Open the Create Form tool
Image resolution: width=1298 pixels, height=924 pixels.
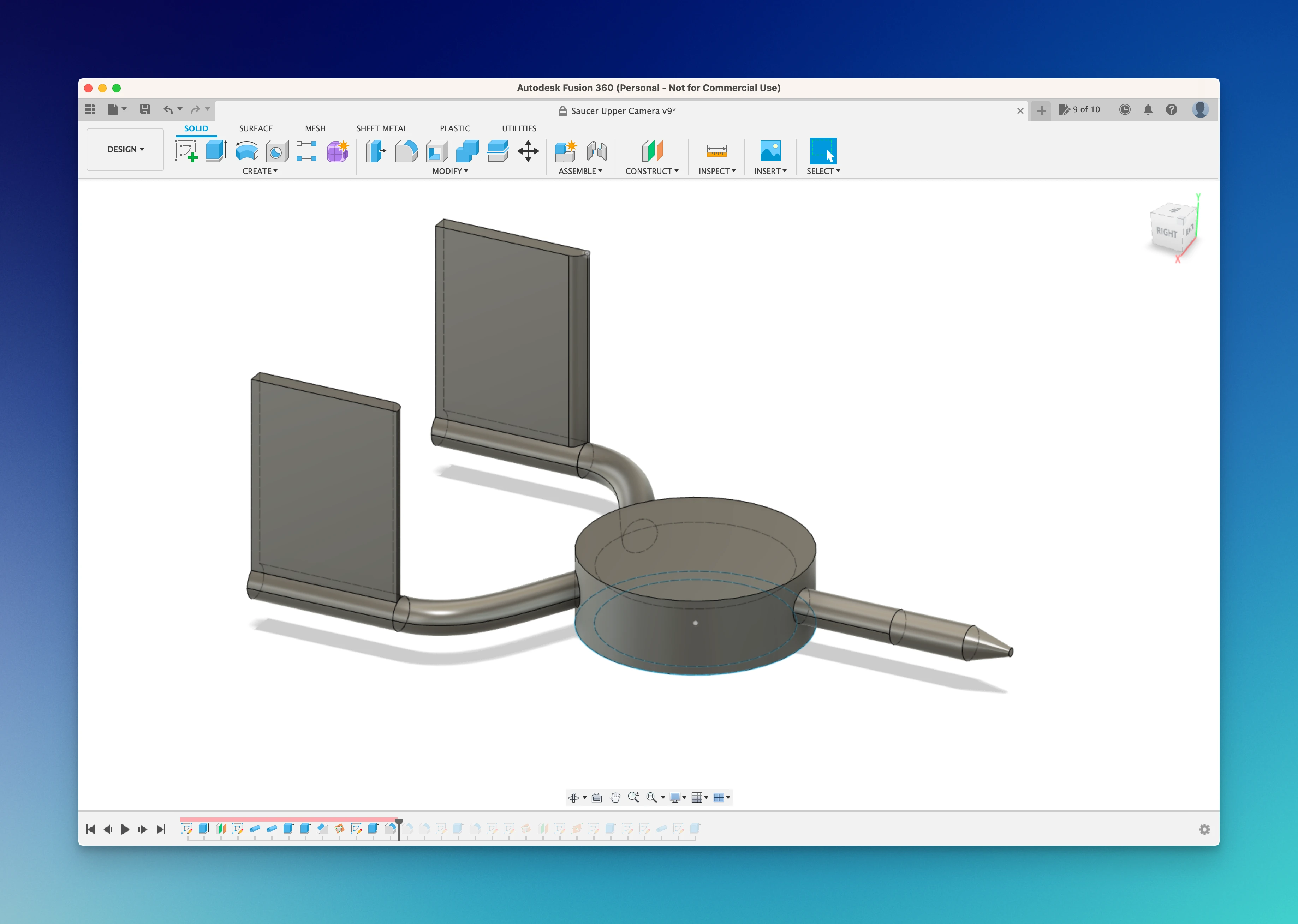tap(338, 151)
